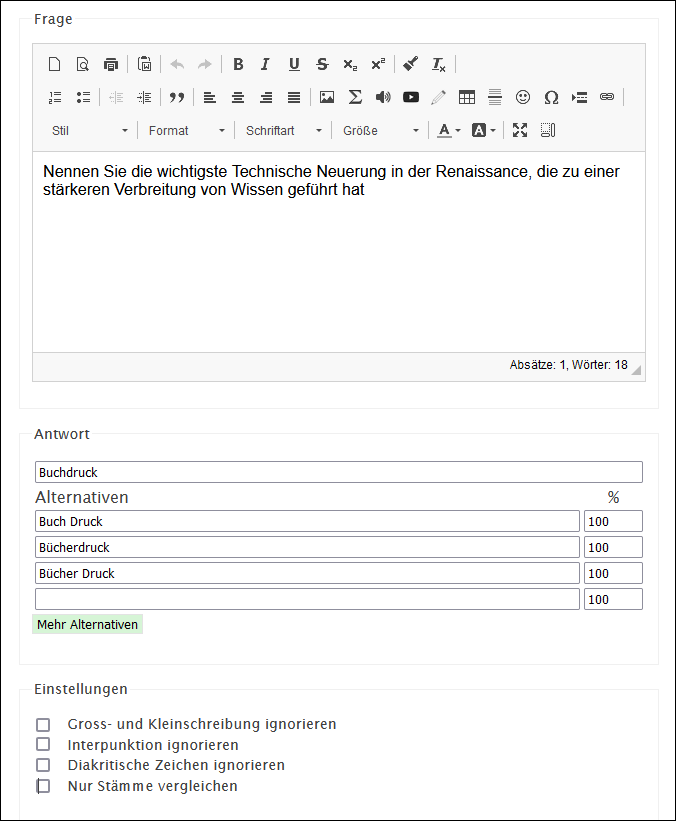Insert a numbered list
This screenshot has width=676, height=821.
click(x=55, y=97)
